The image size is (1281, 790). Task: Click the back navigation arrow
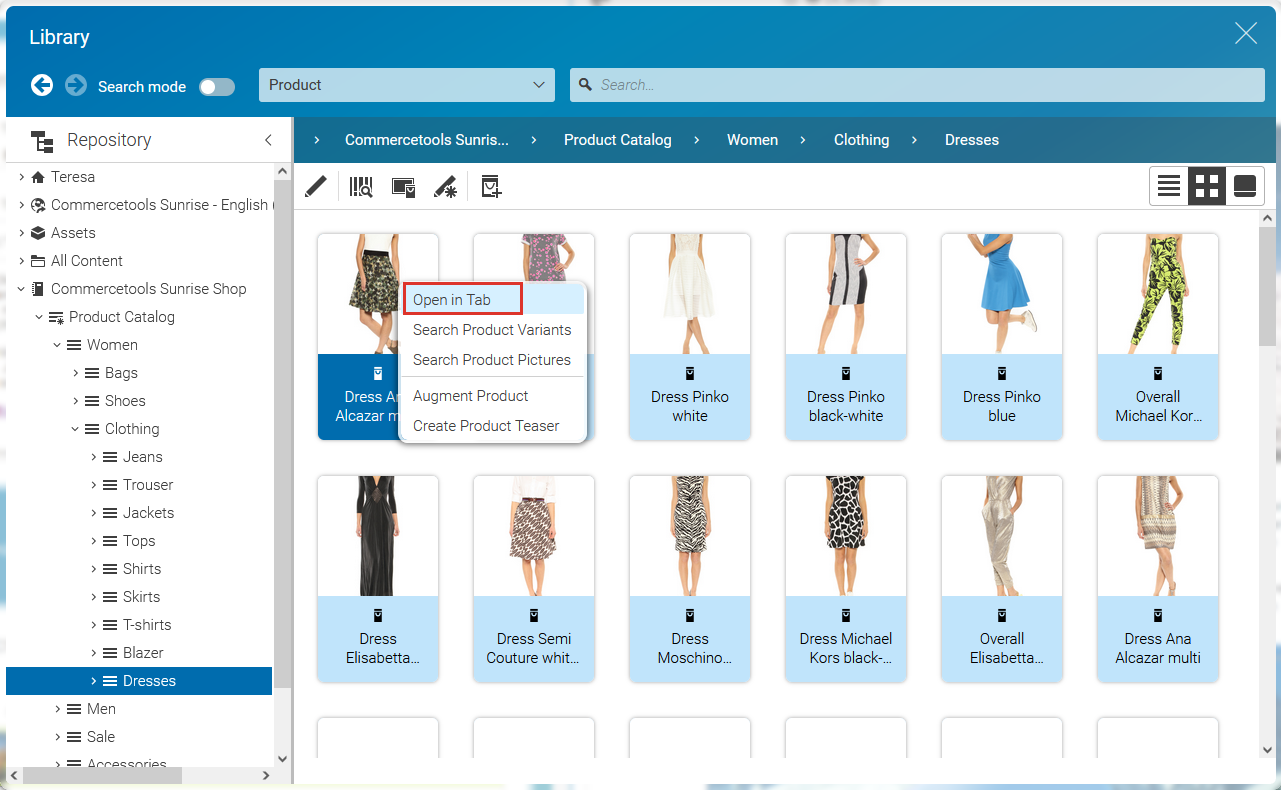(42, 85)
